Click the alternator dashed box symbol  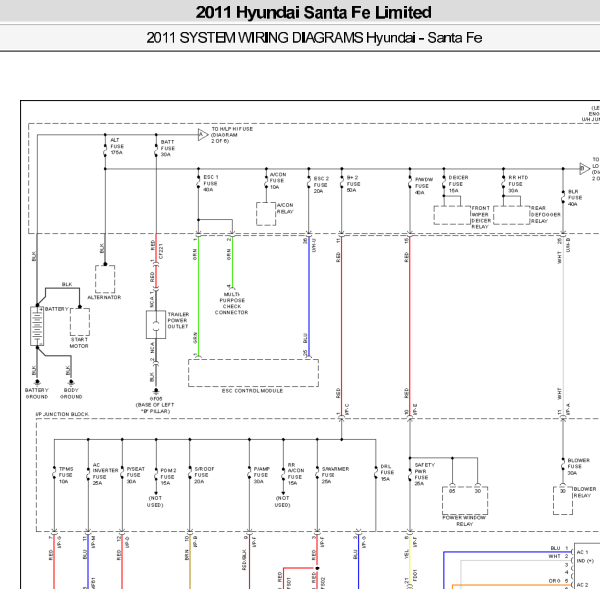pos(105,279)
